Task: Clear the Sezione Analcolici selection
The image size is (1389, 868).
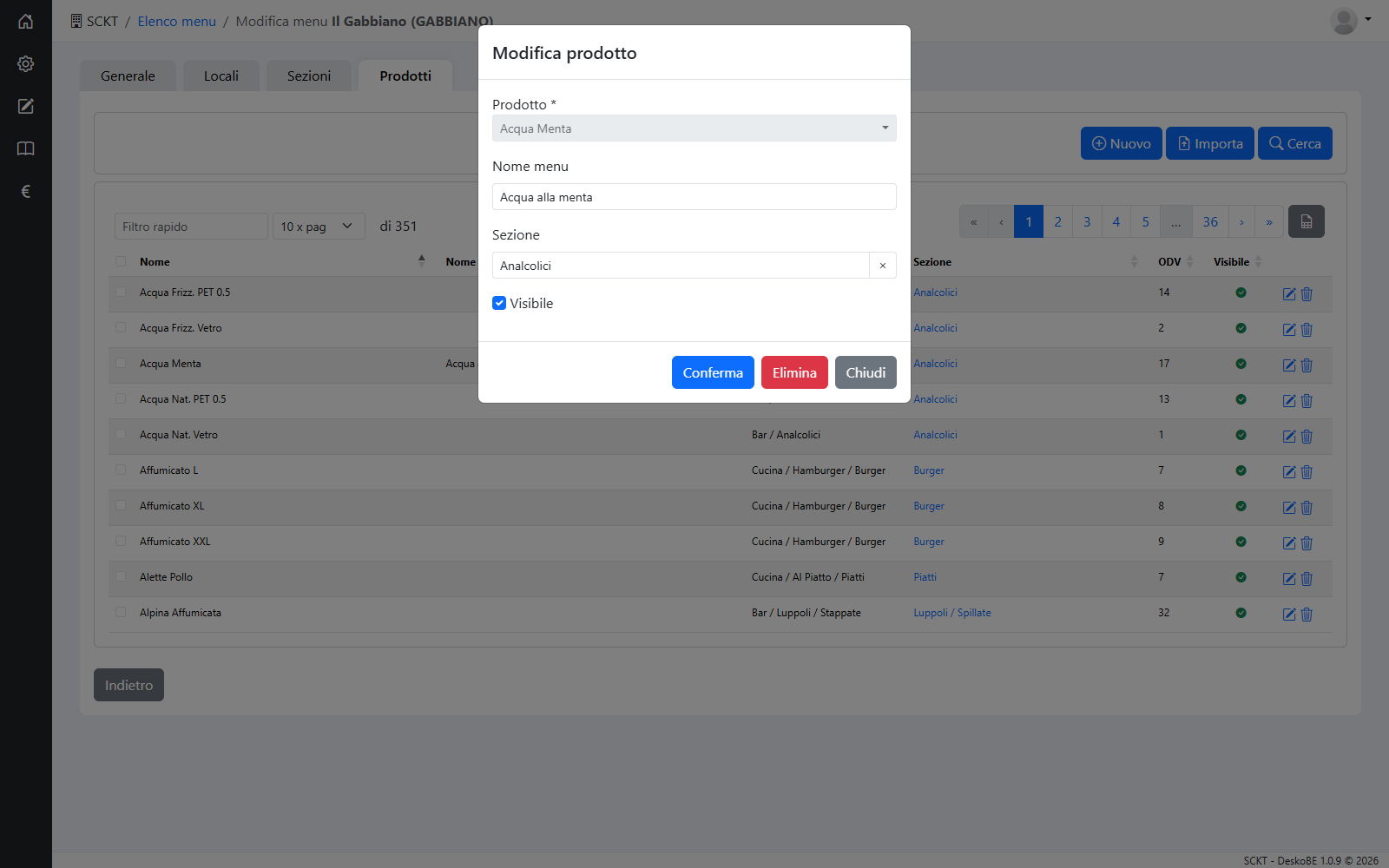Action: [x=883, y=266]
